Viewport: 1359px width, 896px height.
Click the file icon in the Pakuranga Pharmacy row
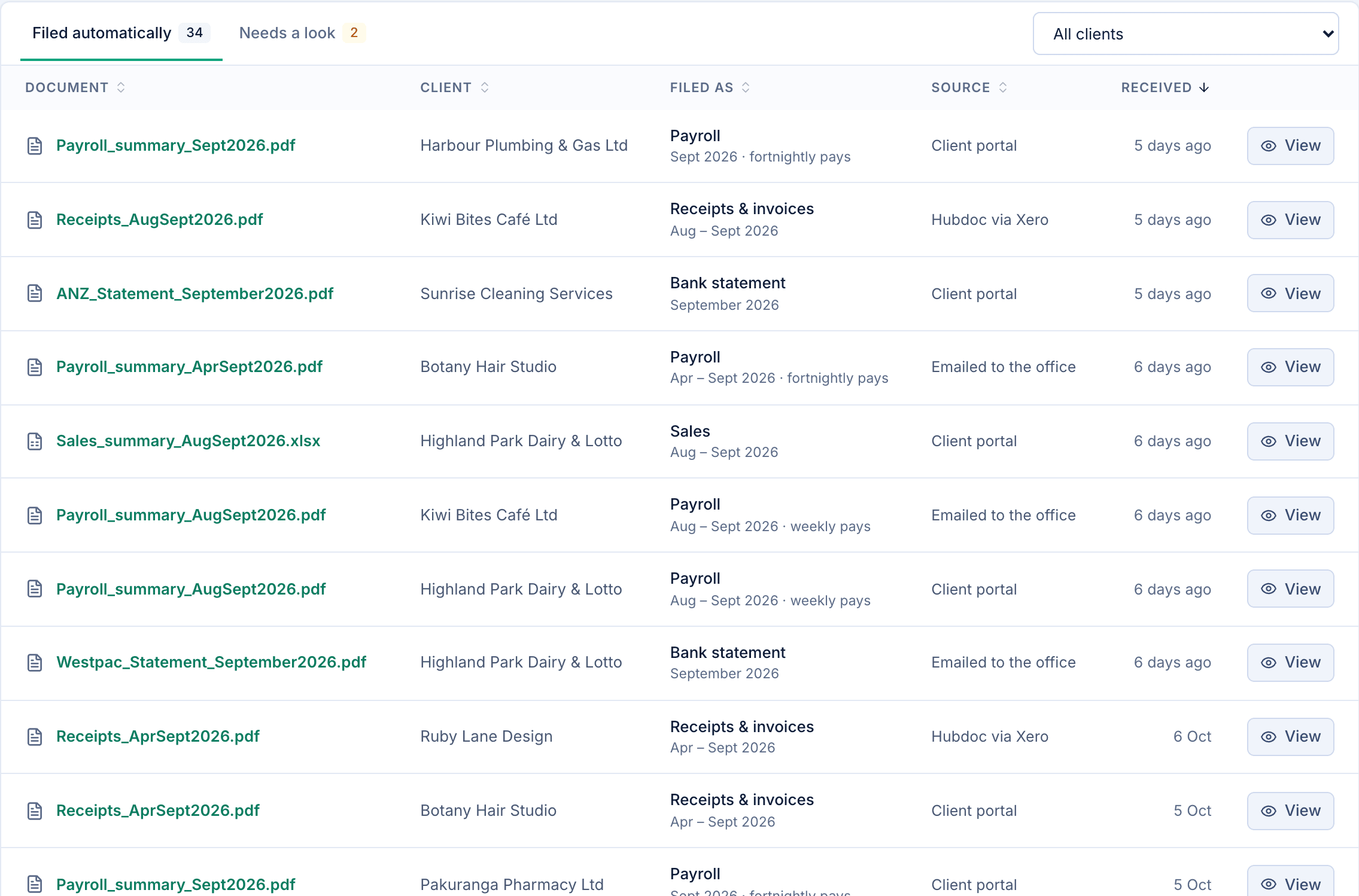[x=35, y=884]
